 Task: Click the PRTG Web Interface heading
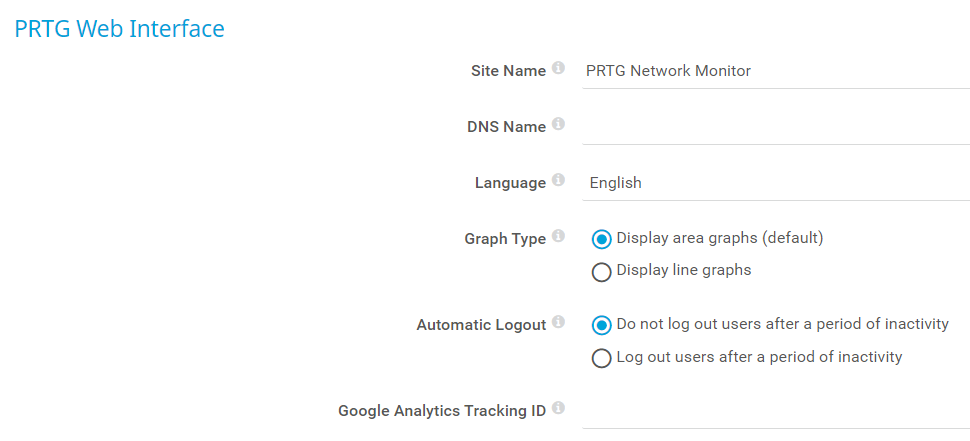click(119, 29)
